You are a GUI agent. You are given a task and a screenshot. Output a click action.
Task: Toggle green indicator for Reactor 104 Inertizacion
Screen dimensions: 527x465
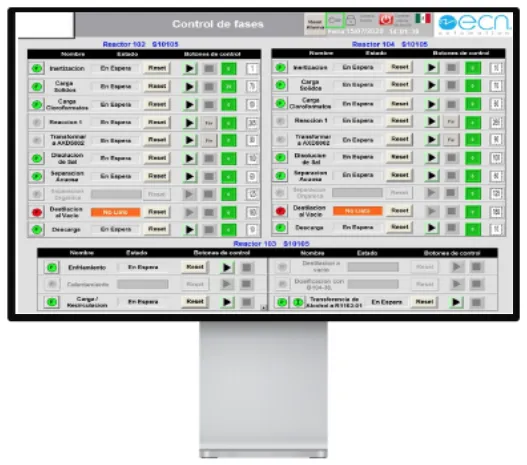280,67
